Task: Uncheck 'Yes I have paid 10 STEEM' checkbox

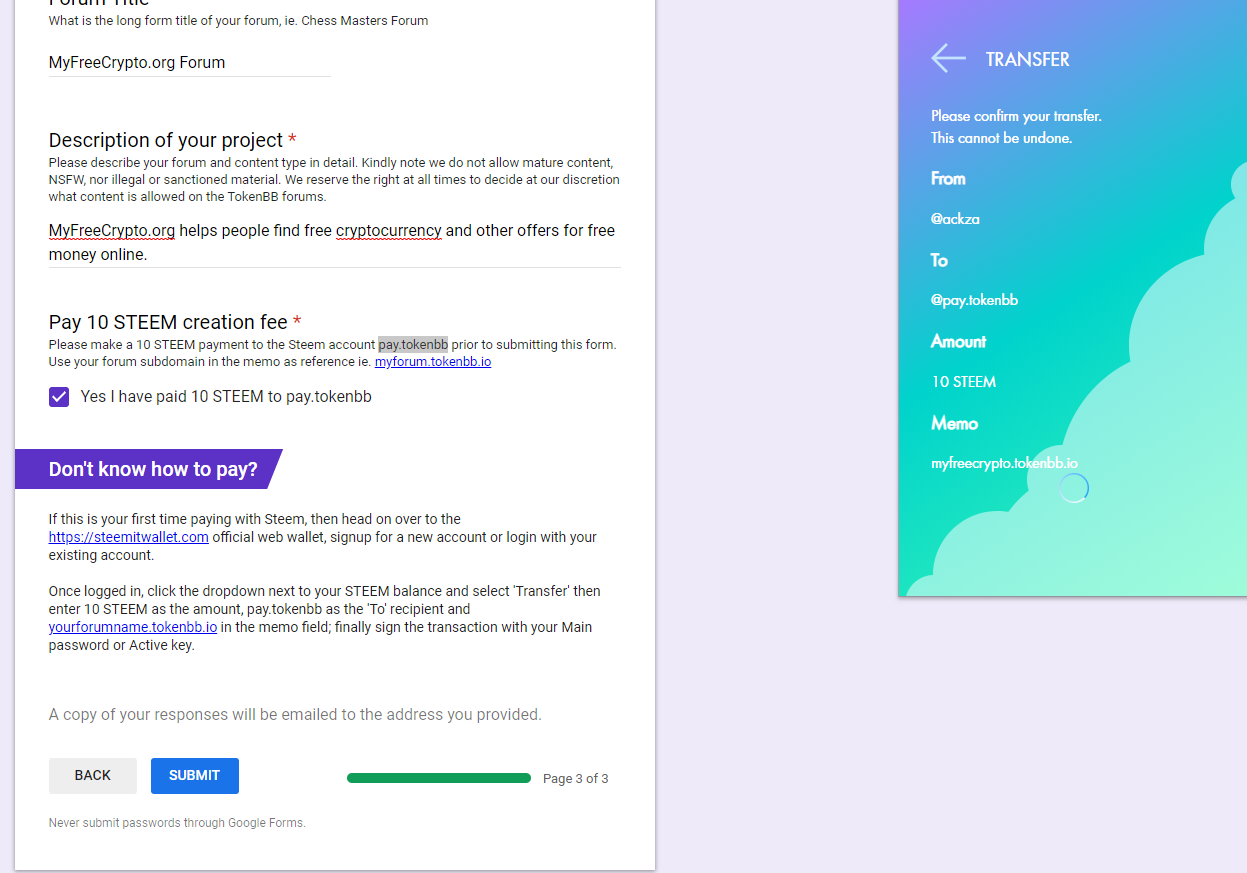Action: coord(59,397)
